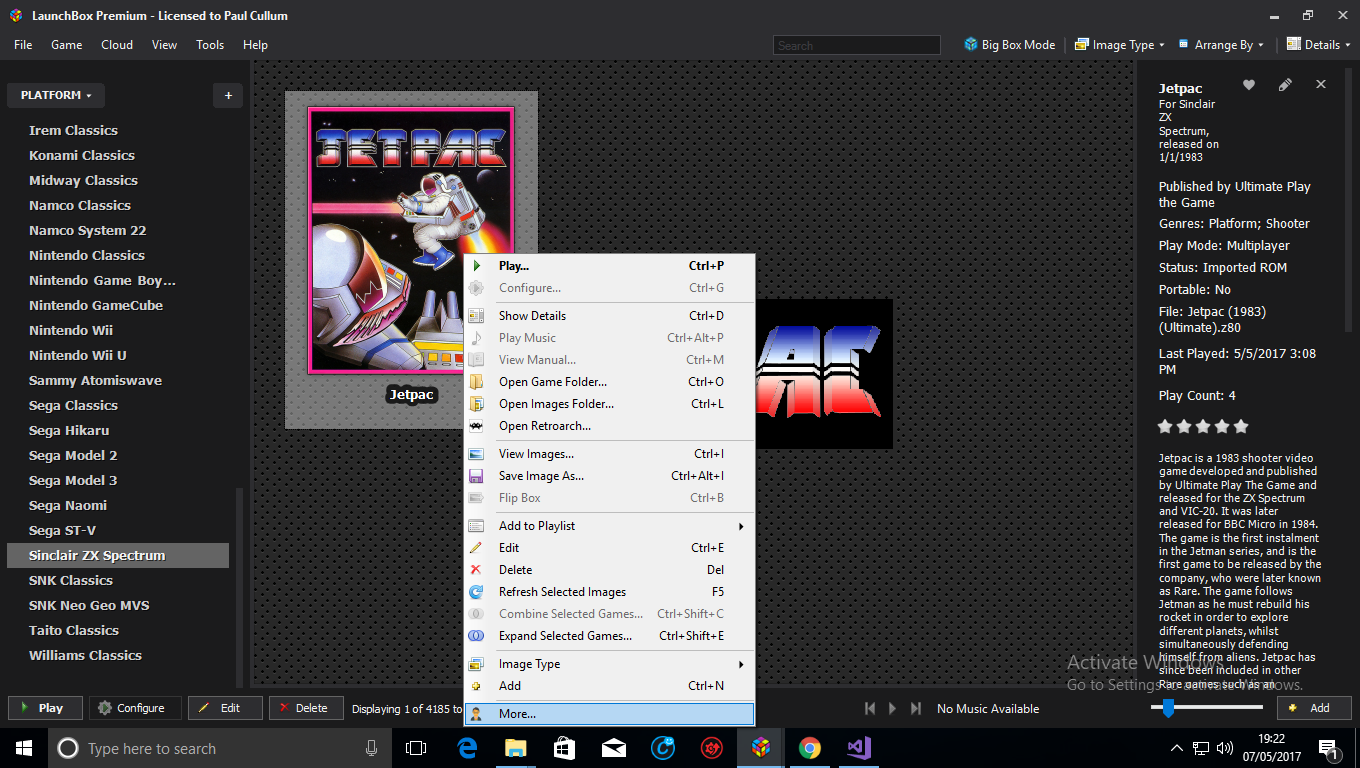
Task: Open the View menu
Action: (x=164, y=45)
